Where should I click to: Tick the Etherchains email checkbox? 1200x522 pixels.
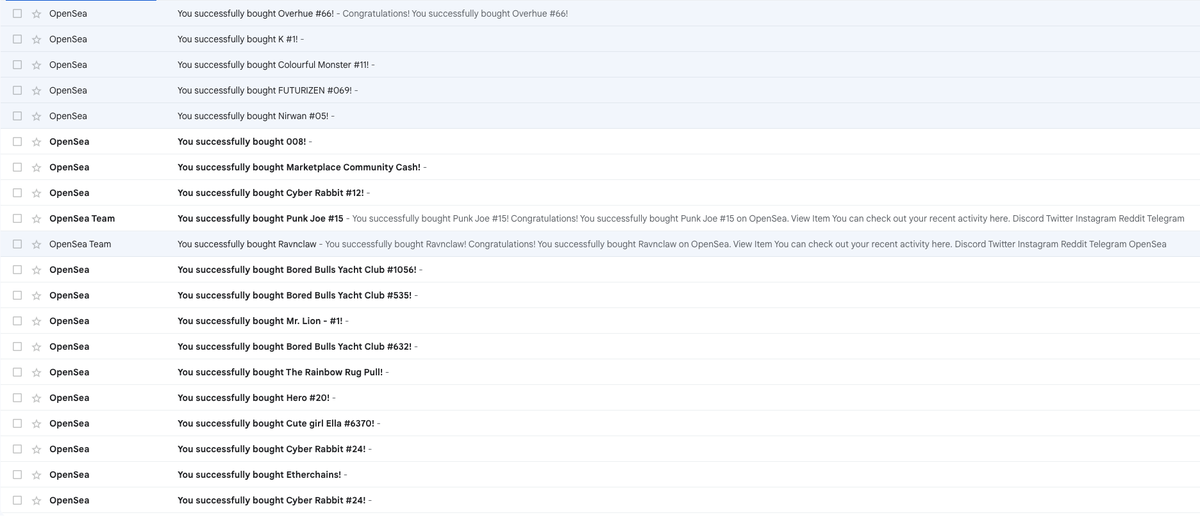point(17,475)
